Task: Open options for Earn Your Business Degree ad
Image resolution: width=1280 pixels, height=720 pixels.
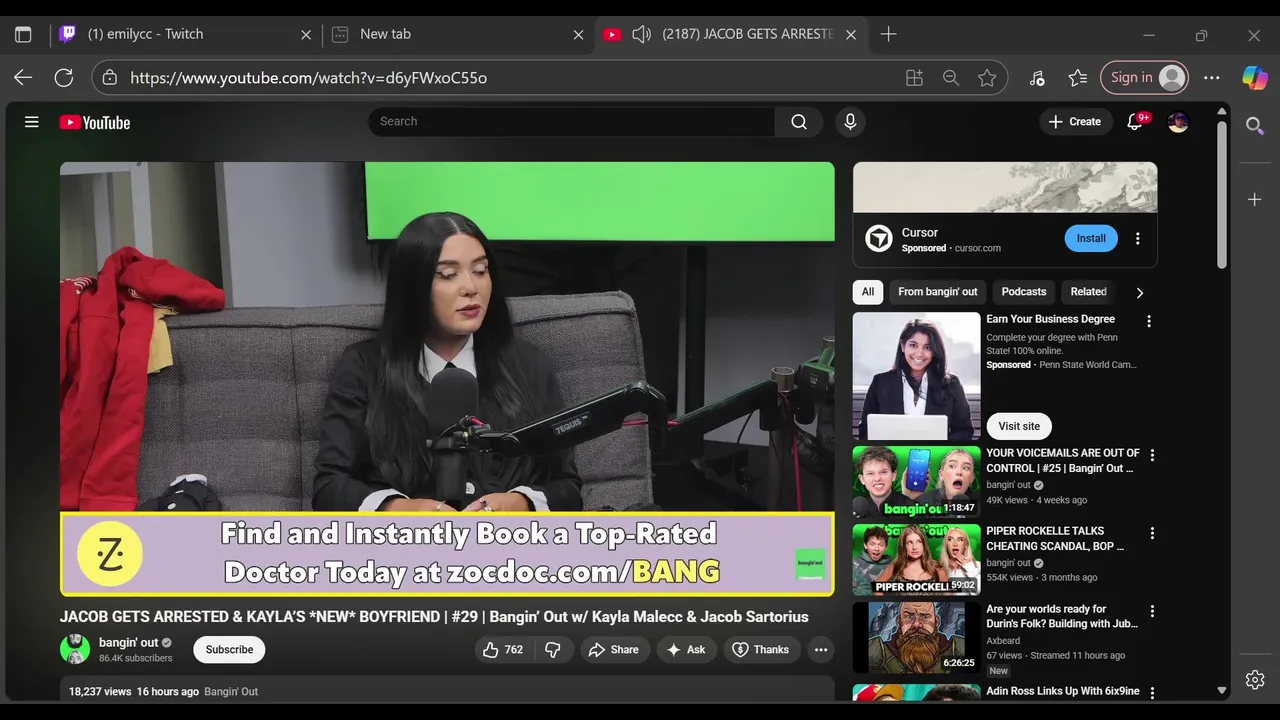Action: (1149, 321)
